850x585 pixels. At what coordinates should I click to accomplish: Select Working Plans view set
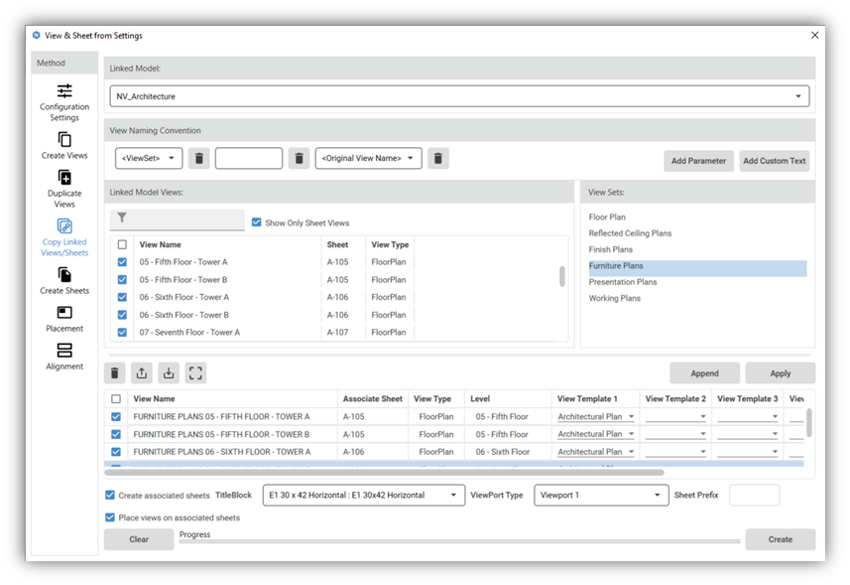[x=614, y=298]
